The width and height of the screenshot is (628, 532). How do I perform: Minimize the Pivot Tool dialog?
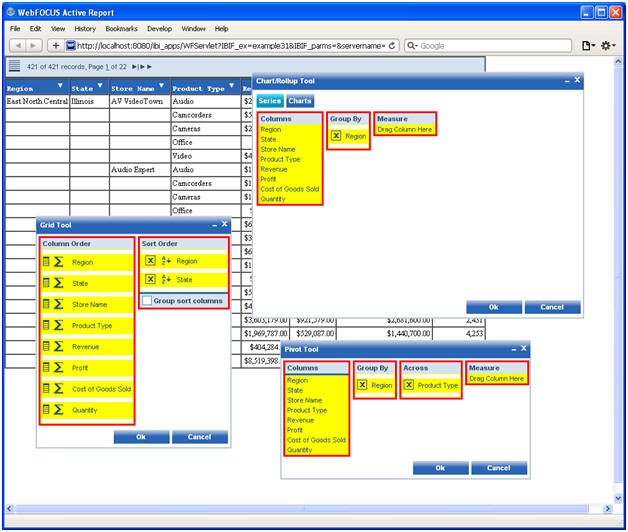coord(514,349)
